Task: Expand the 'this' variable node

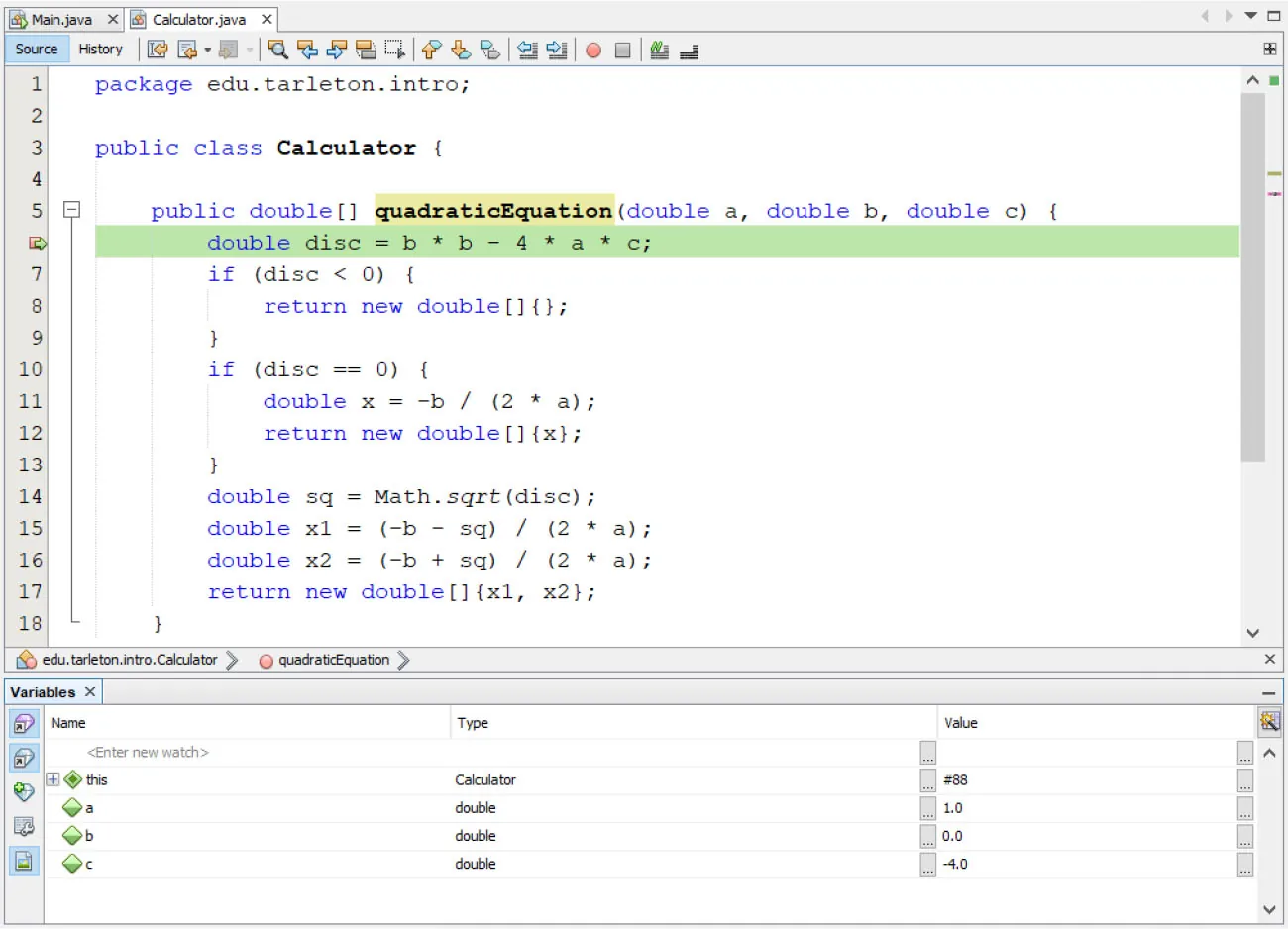Action: point(52,779)
